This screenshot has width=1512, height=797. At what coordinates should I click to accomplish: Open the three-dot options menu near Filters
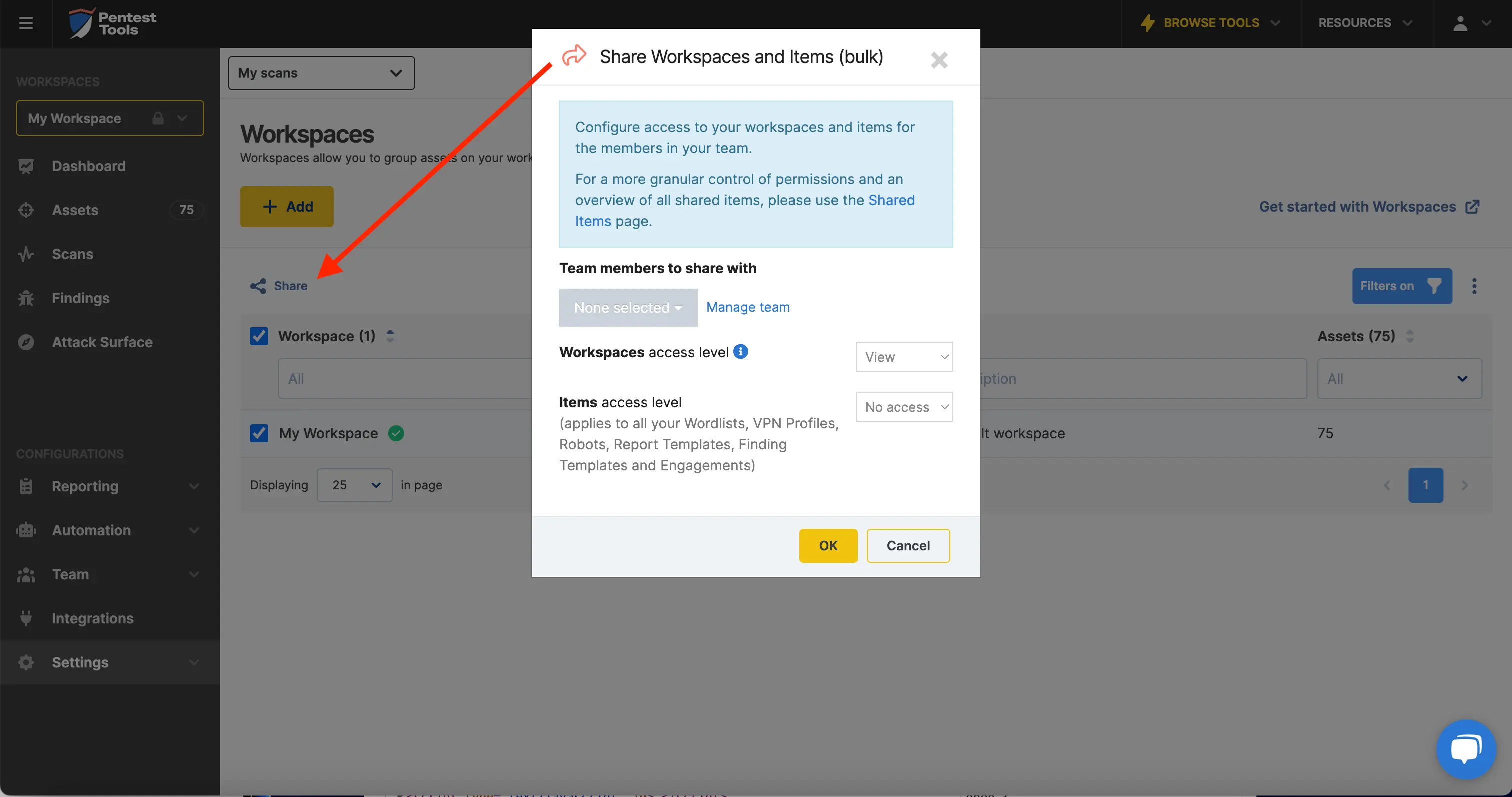(x=1474, y=286)
